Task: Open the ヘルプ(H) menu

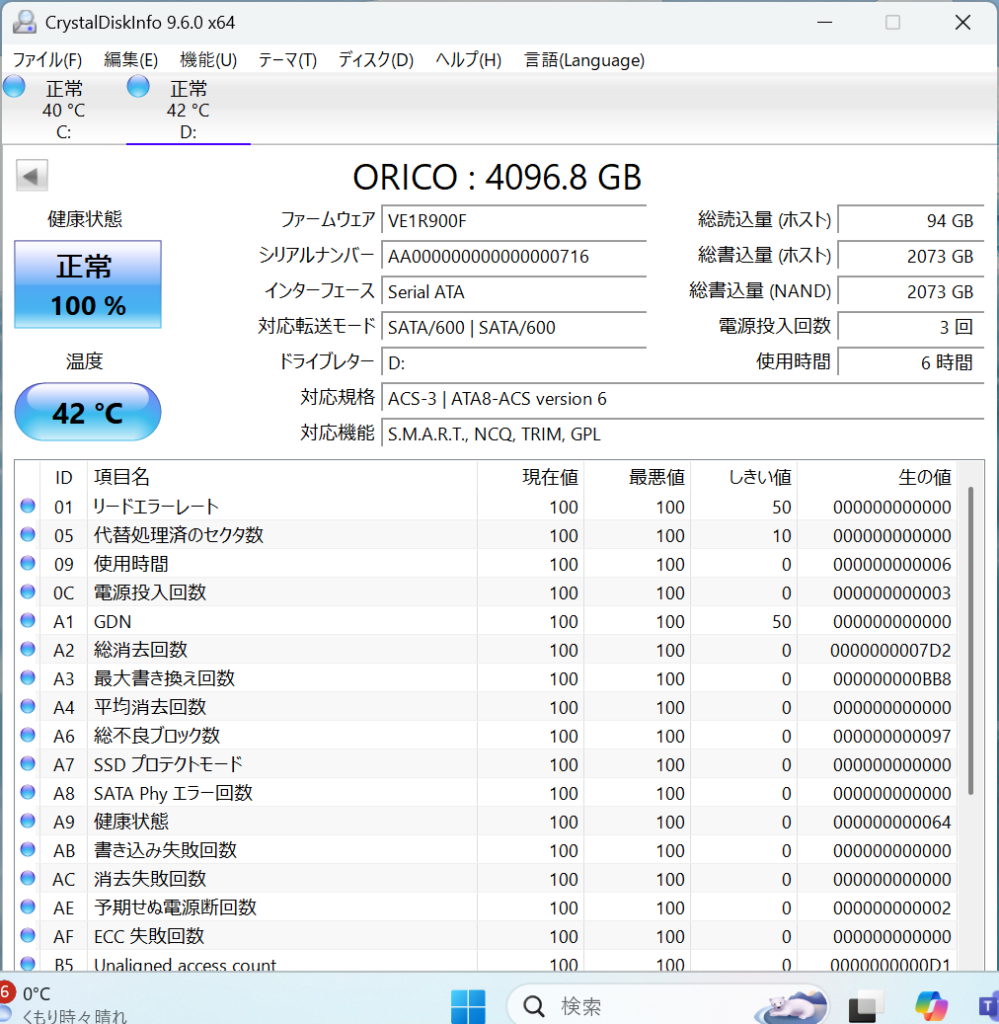Action: click(x=468, y=60)
